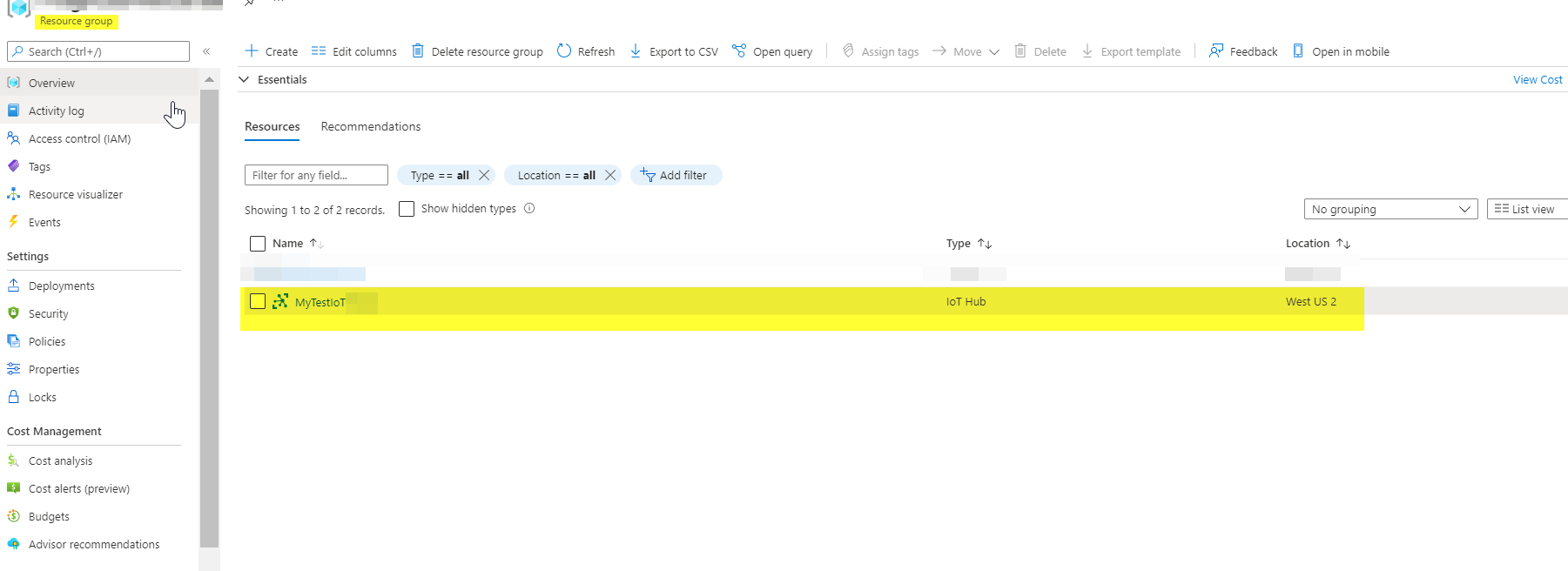The width and height of the screenshot is (1568, 571).
Task: Open the Overview menu item
Action: 98,83
